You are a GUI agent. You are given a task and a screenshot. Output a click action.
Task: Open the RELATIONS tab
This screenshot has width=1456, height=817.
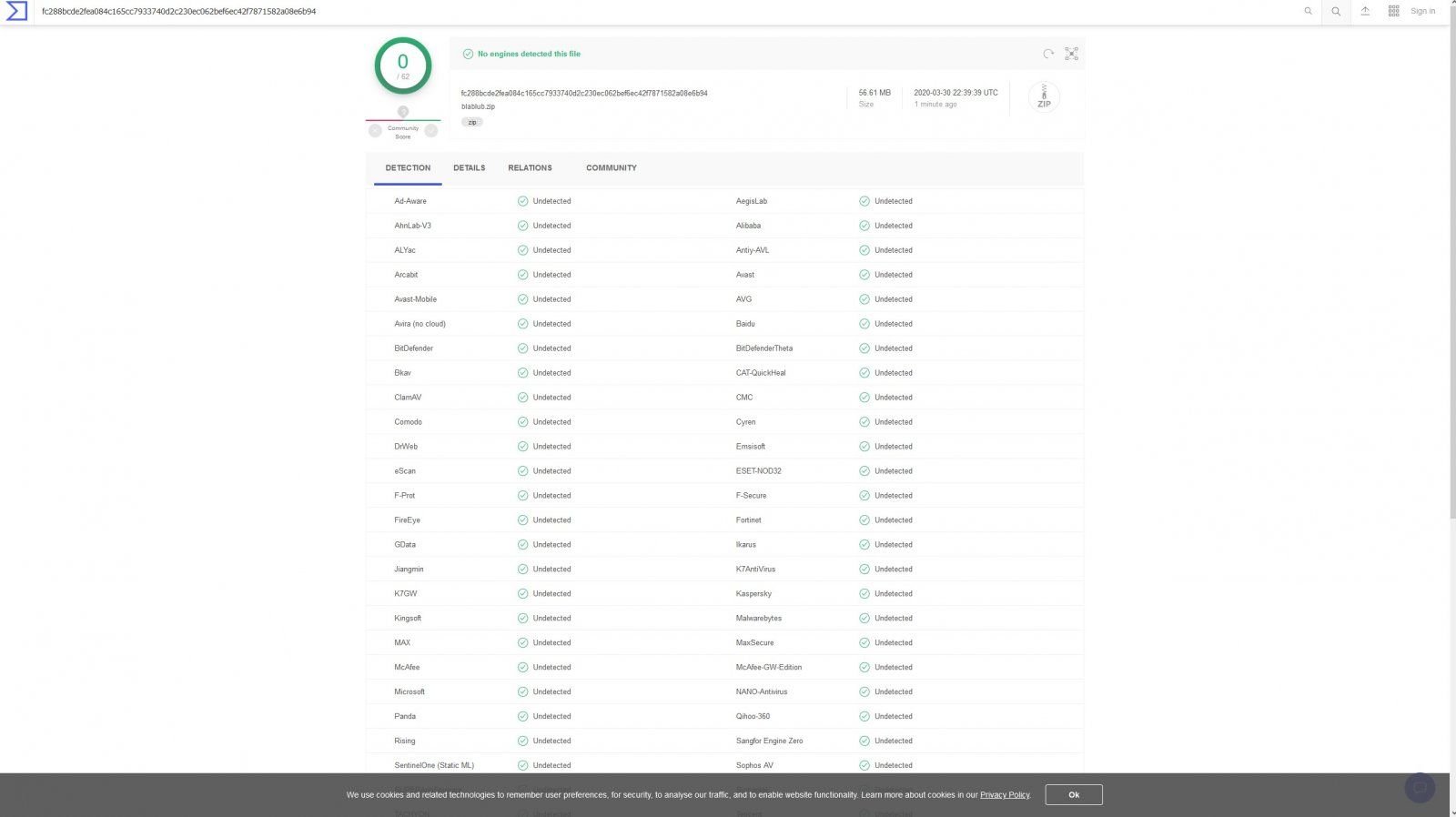(530, 168)
